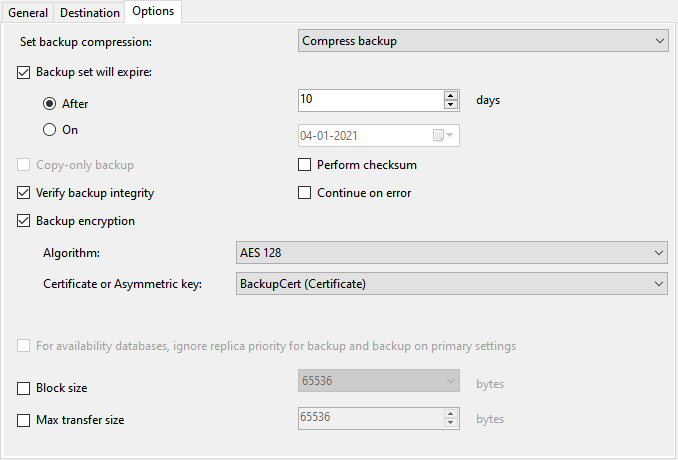The width and height of the screenshot is (678, 460).
Task: Choose the On expiry date radio button
Action: click(x=49, y=130)
